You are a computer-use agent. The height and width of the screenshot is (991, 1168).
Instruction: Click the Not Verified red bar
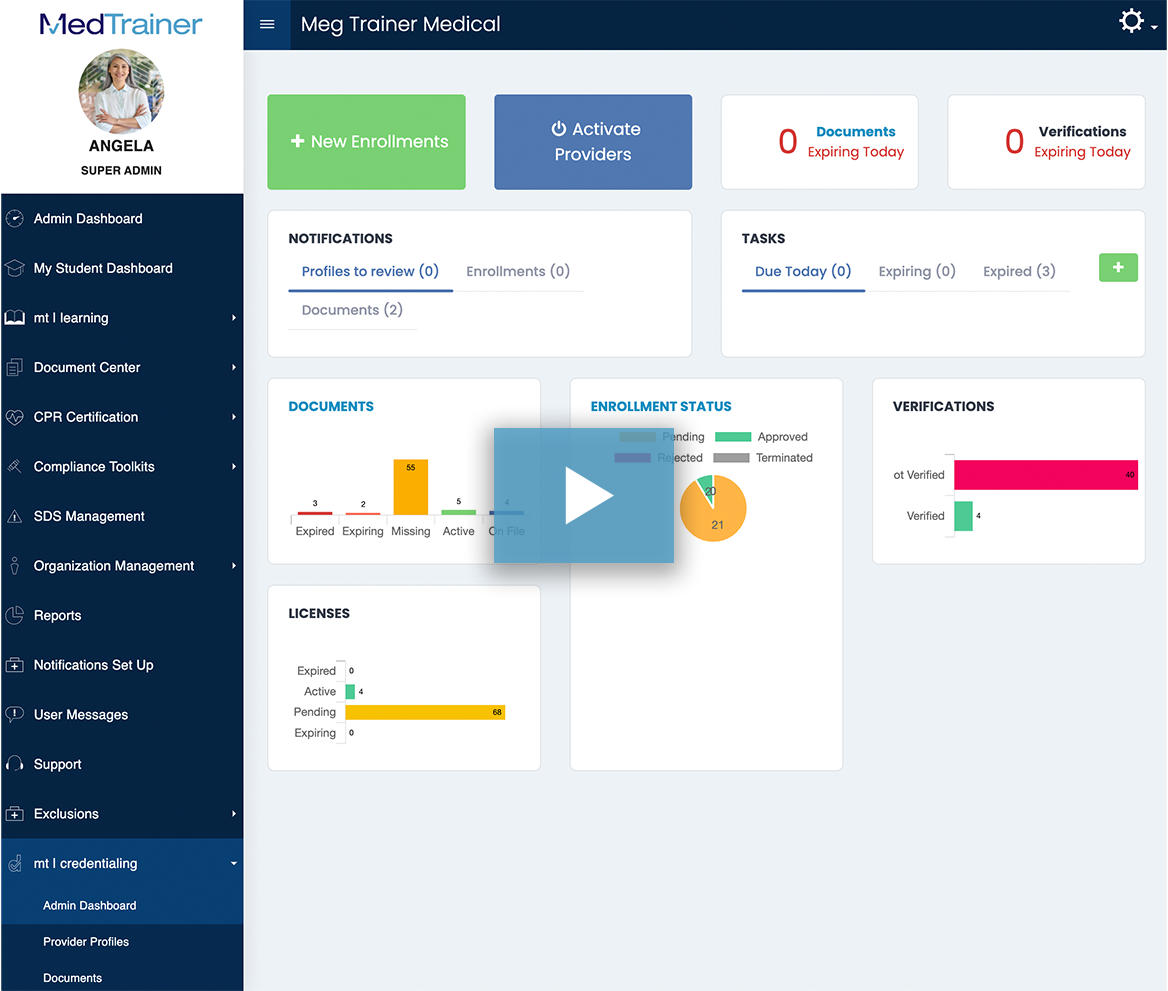tap(1046, 475)
